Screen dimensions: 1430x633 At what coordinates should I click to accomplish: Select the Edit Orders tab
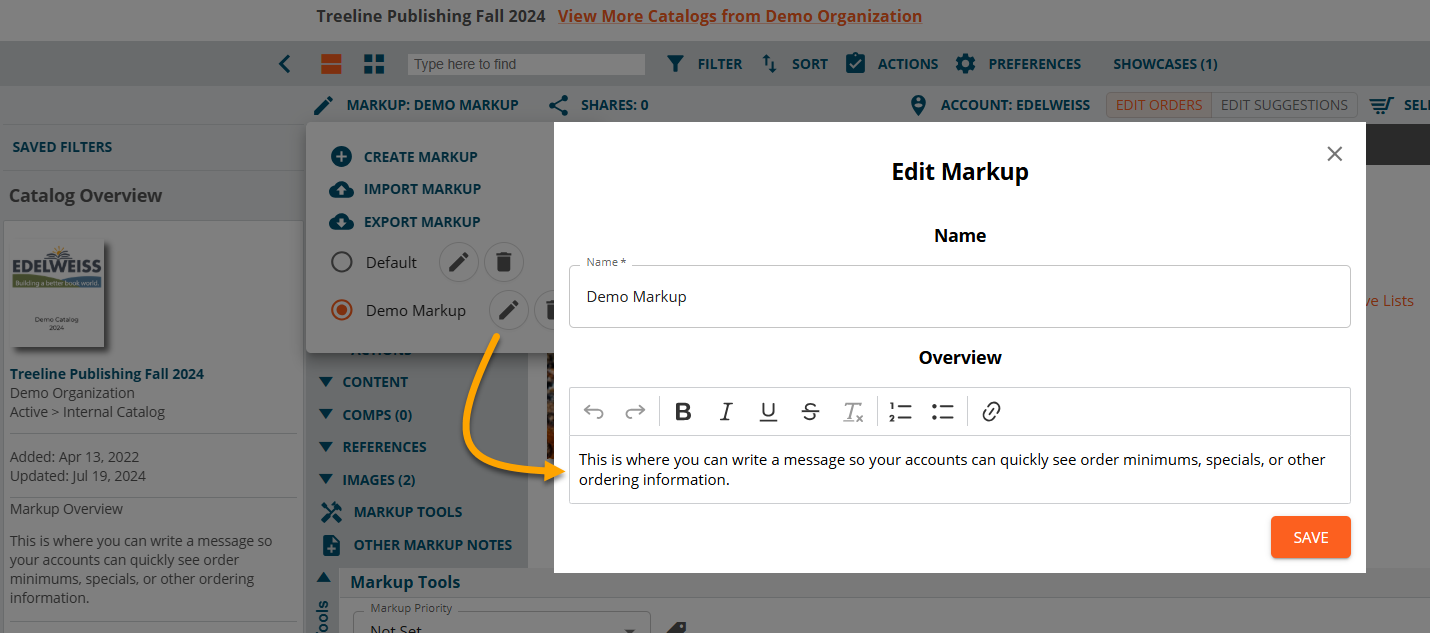[x=1159, y=105]
